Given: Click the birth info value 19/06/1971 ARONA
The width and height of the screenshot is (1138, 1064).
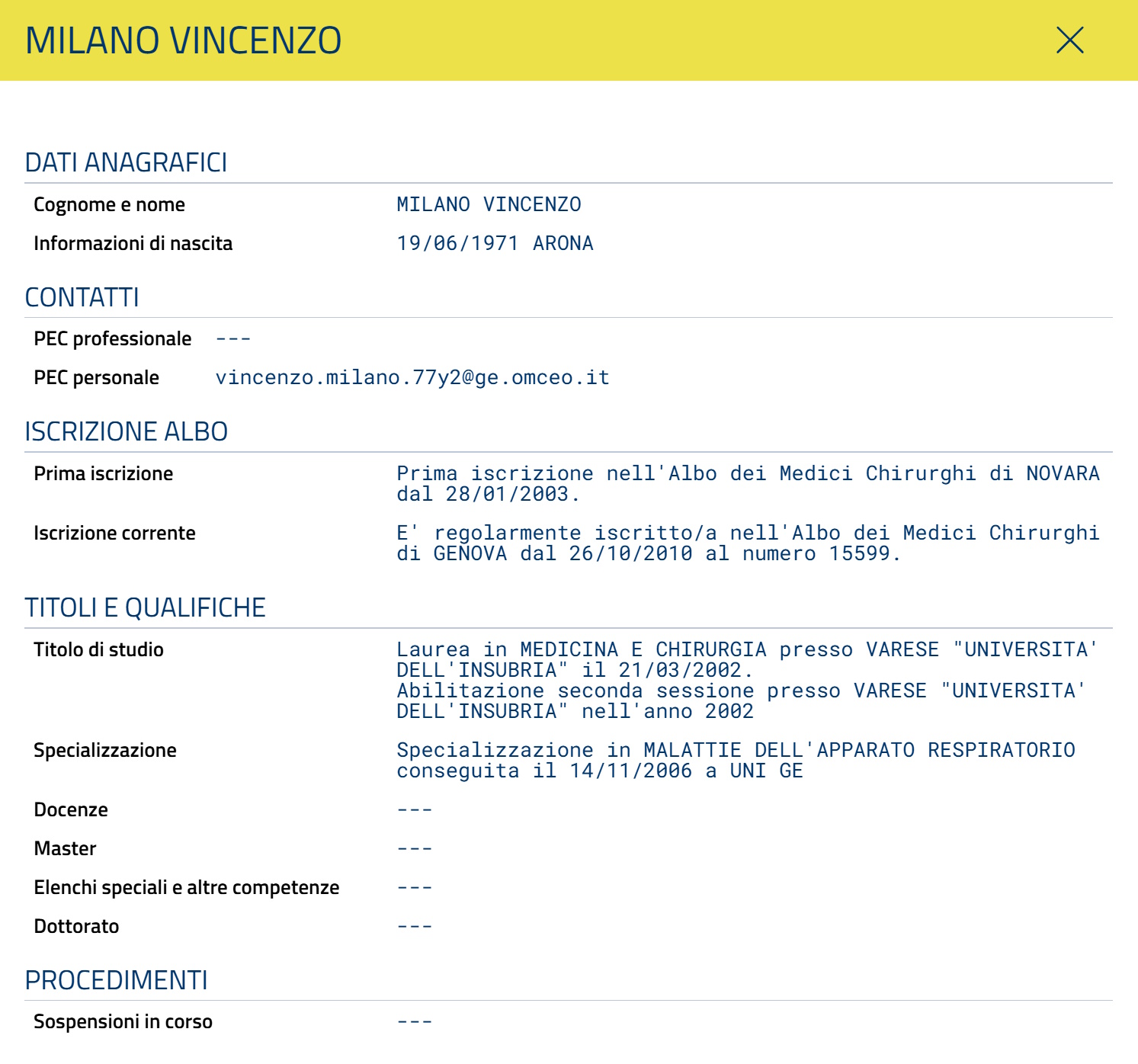Looking at the screenshot, I should point(494,244).
